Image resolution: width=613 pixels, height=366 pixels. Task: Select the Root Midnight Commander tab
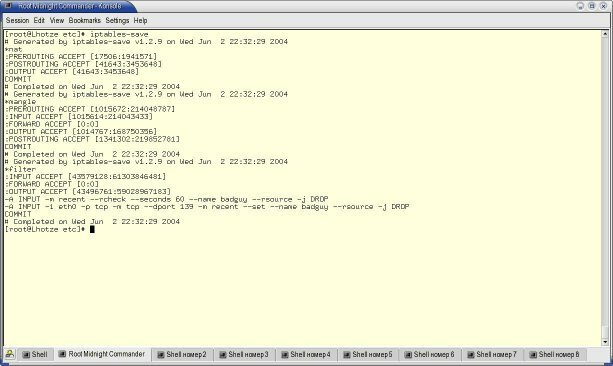pos(102,354)
